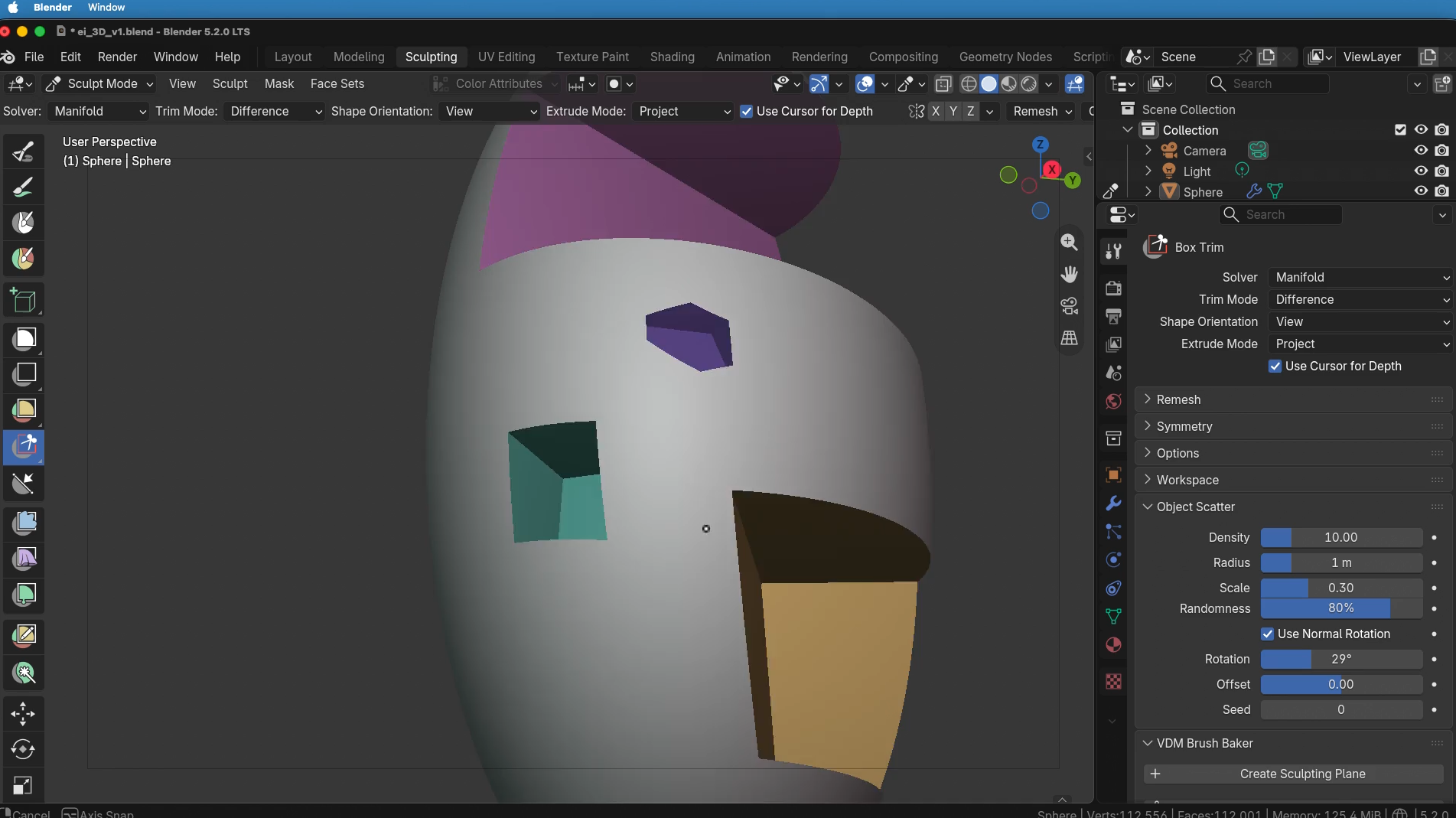Hide the Sphere object eye toggle
The width and height of the screenshot is (1456, 818).
tap(1421, 191)
